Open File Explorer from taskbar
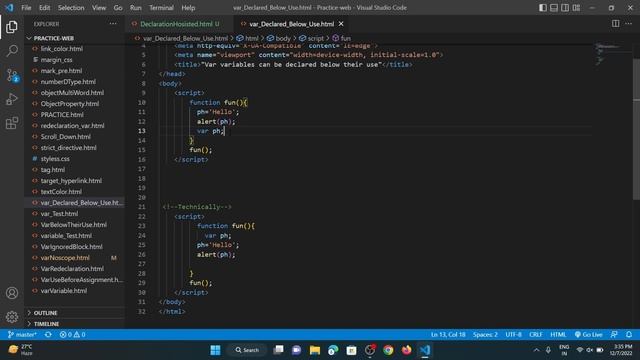Image resolution: width=640 pixels, height=360 pixels. pos(315,350)
